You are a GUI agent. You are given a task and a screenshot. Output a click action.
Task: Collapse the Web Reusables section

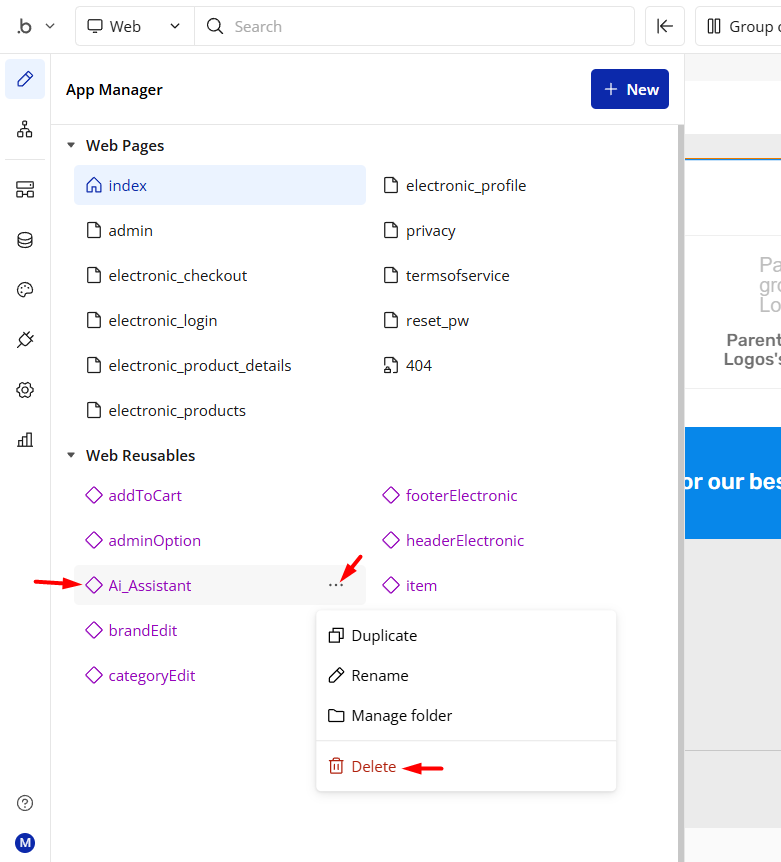(71, 456)
